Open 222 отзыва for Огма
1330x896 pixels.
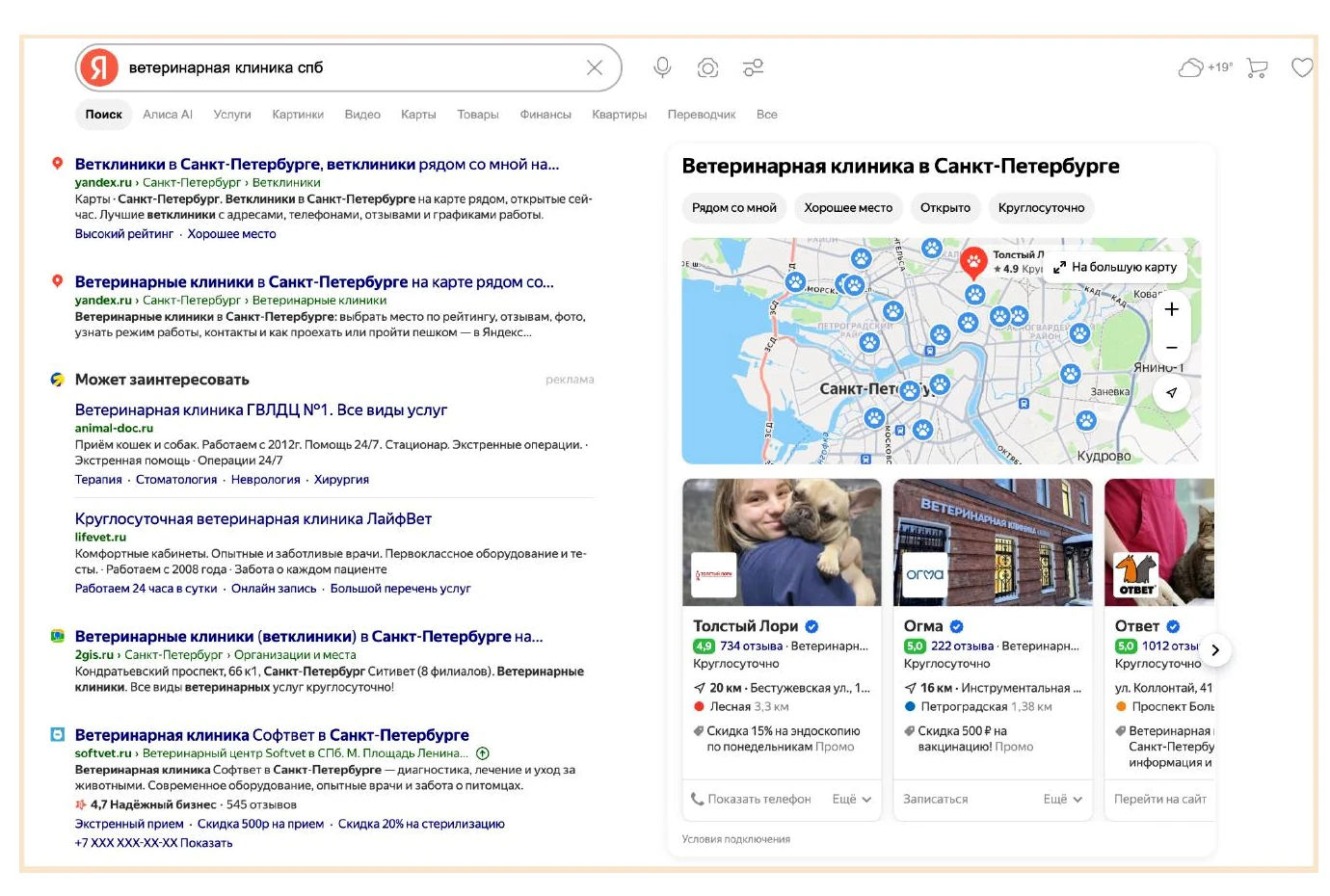[x=962, y=646]
